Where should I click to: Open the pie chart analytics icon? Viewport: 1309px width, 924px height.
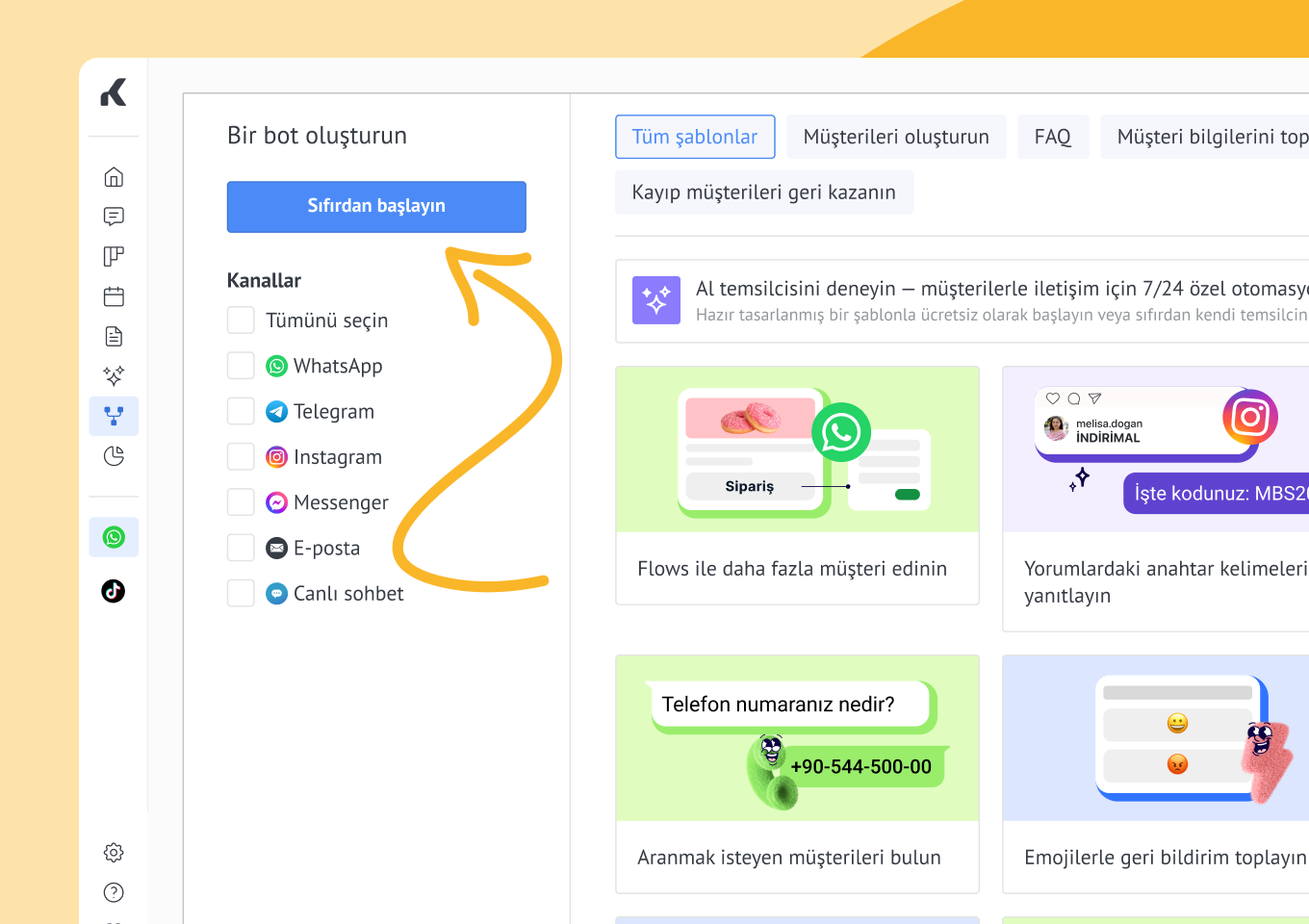[114, 456]
